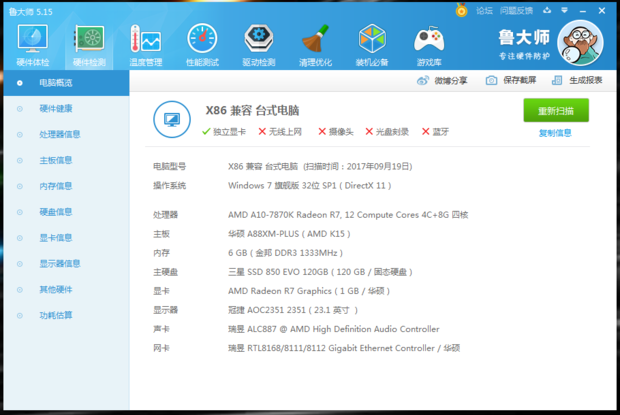Open 驱动检测 driver detection
This screenshot has height=415, width=620.
(x=259, y=45)
